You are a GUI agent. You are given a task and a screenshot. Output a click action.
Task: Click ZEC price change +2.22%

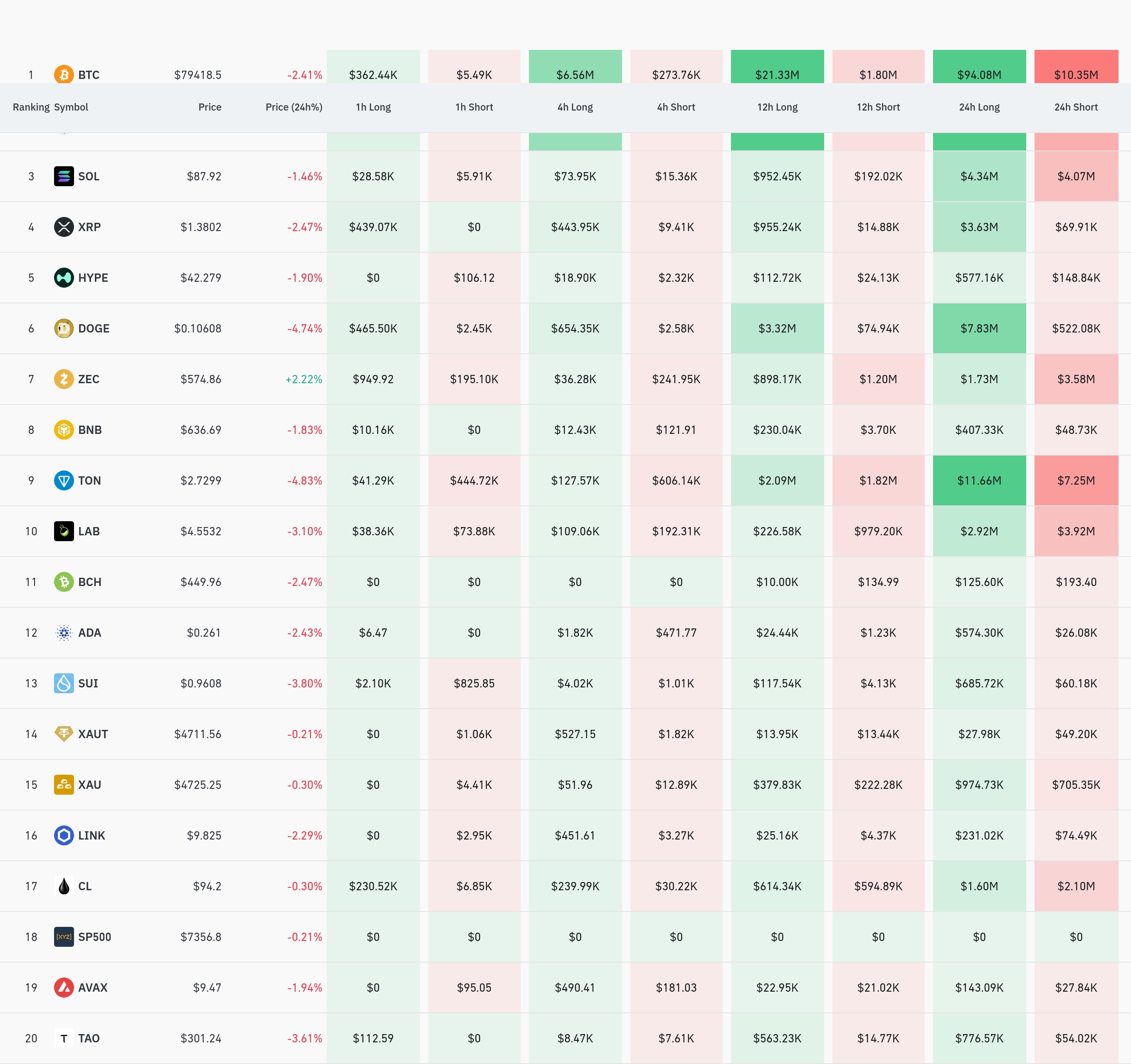(304, 379)
